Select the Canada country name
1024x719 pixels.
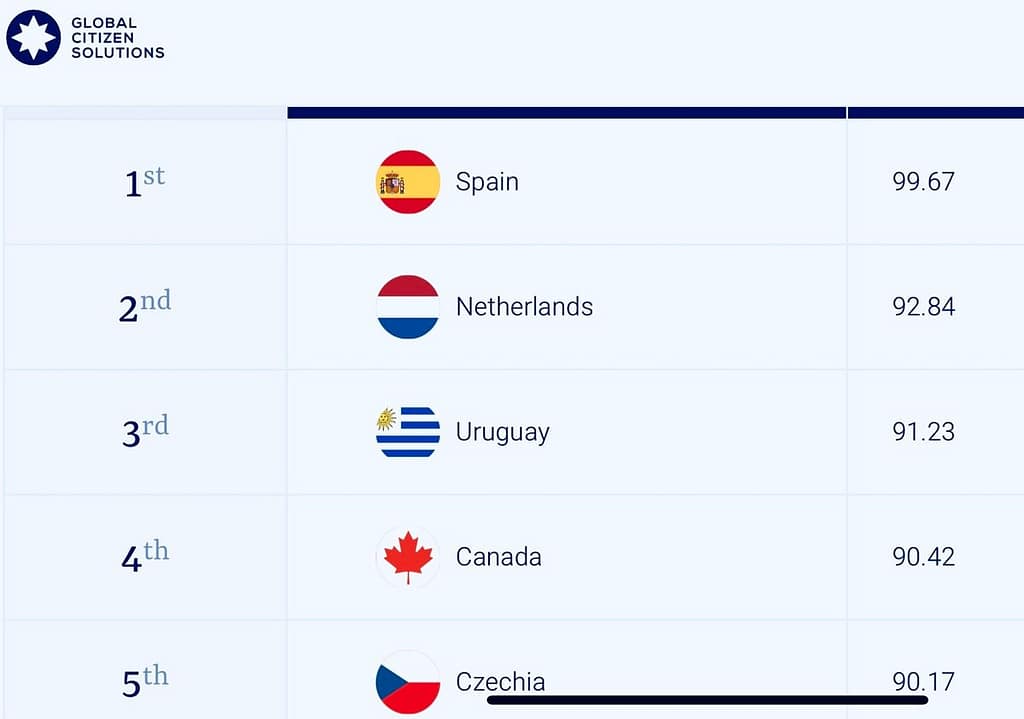[x=498, y=557]
